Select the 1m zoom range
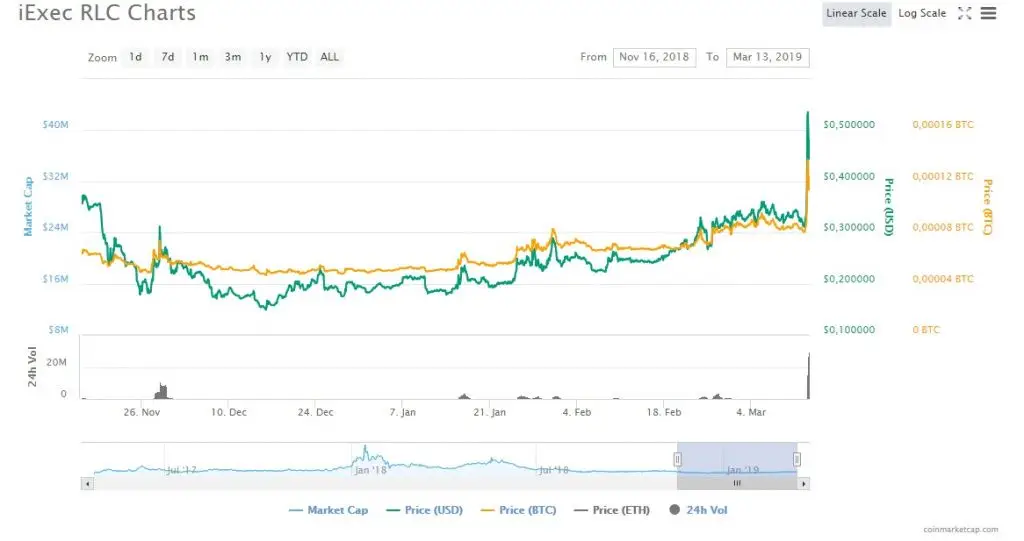 [200, 57]
